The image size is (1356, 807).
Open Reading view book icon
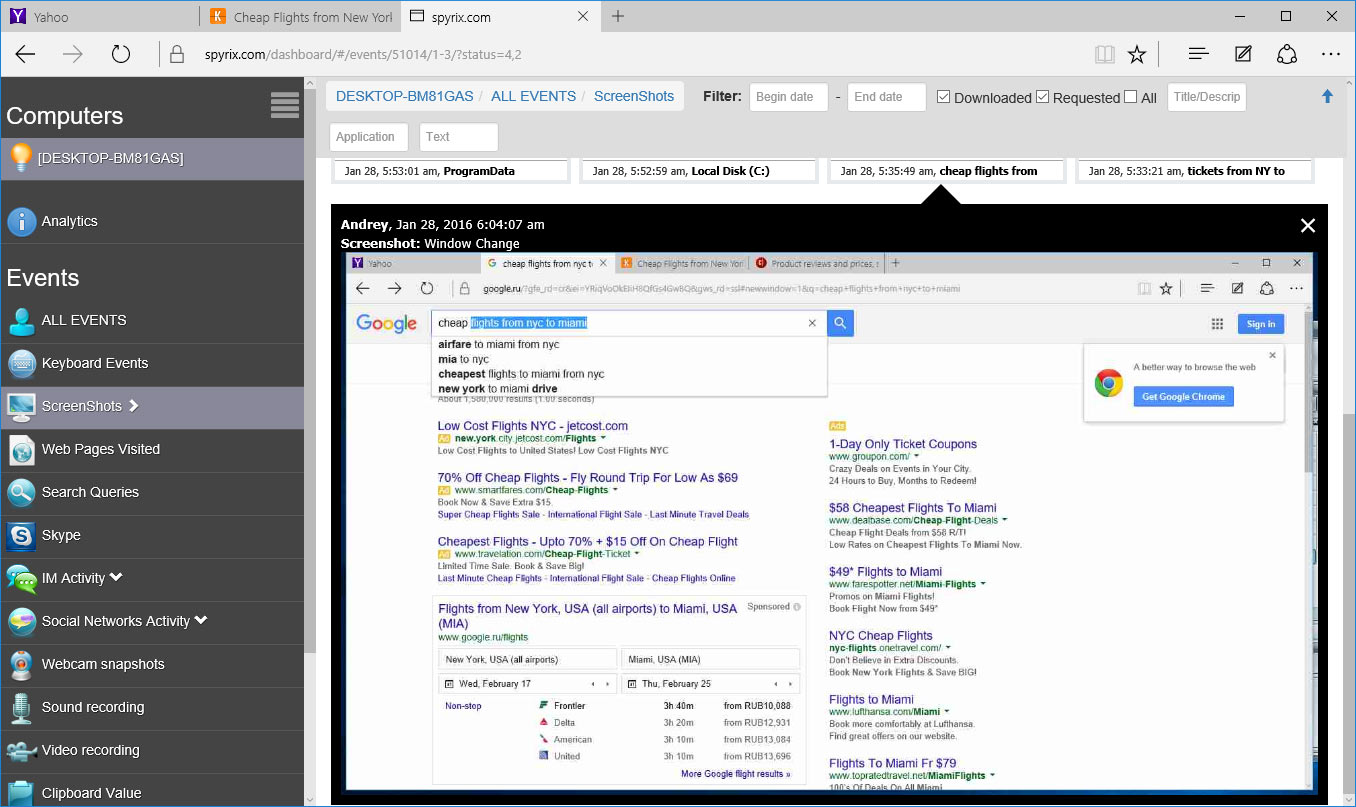pyautogui.click(x=1104, y=54)
